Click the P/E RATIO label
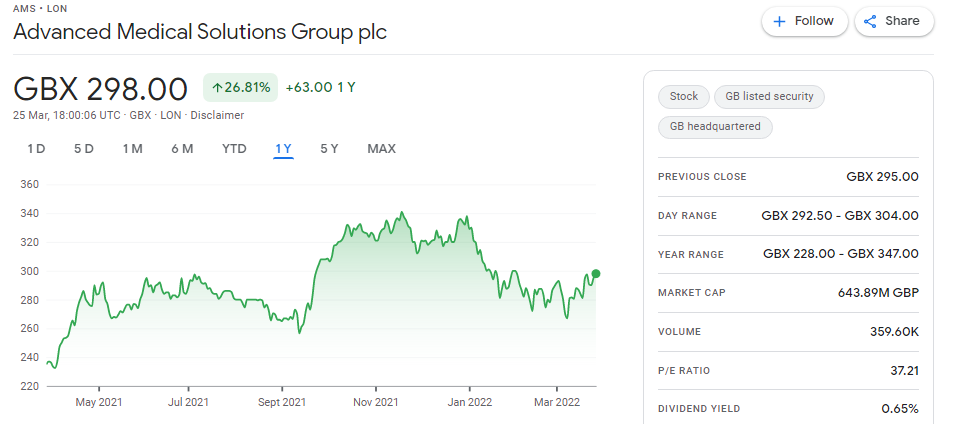 684,370
